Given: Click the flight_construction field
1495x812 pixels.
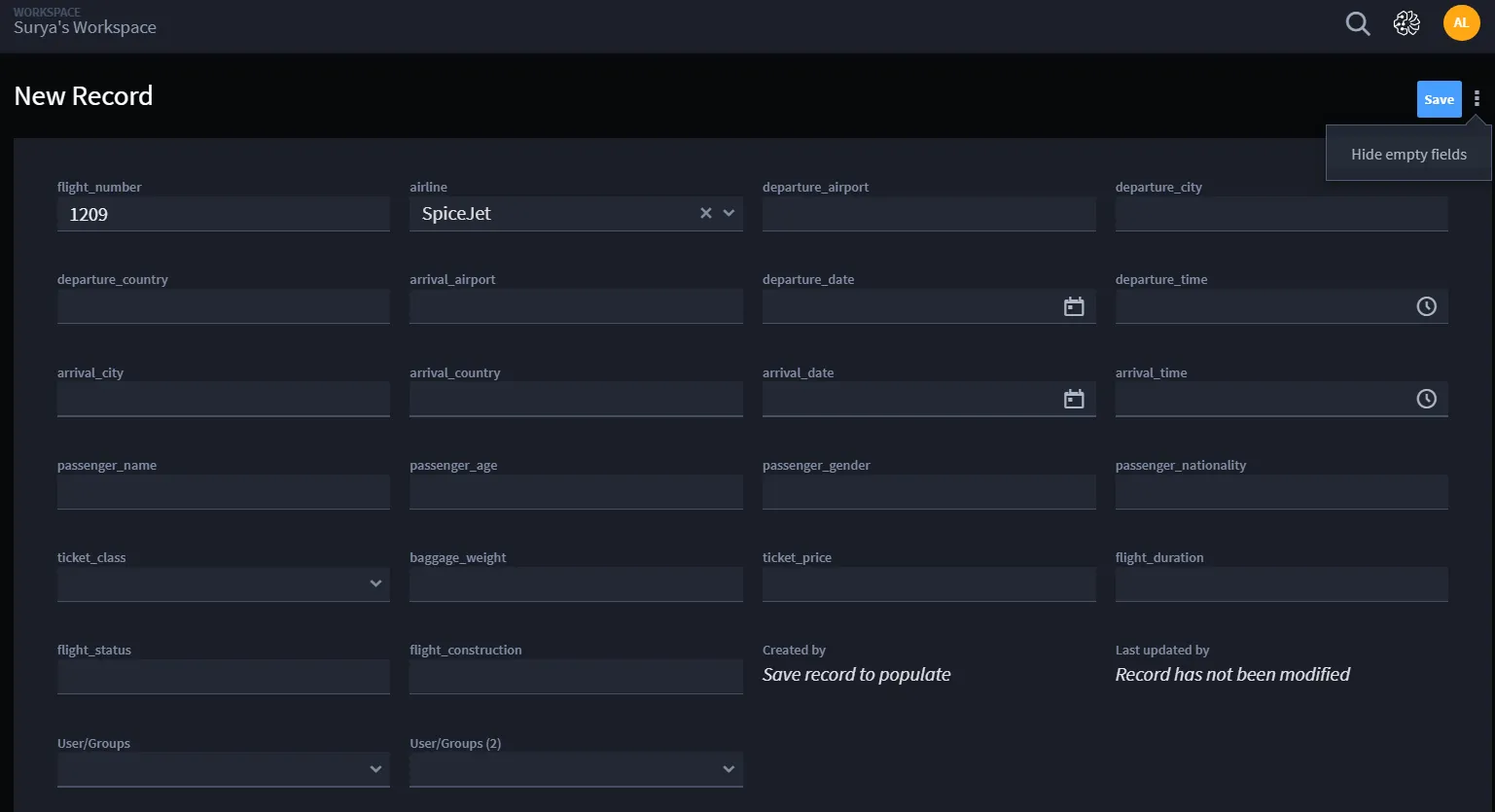Looking at the screenshot, I should click(576, 677).
